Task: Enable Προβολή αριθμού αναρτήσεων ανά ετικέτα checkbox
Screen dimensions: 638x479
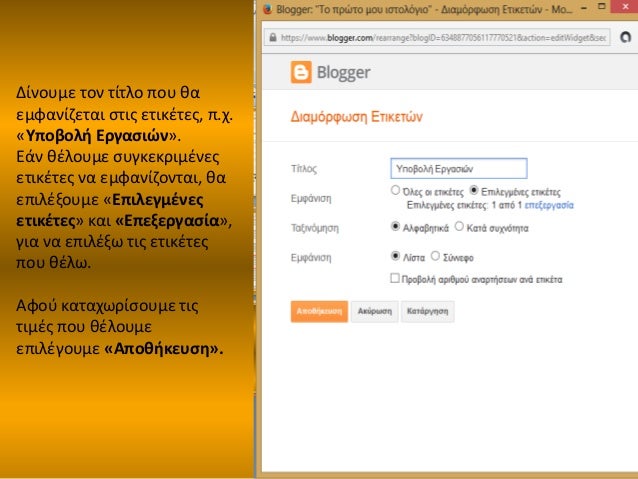Action: point(395,278)
